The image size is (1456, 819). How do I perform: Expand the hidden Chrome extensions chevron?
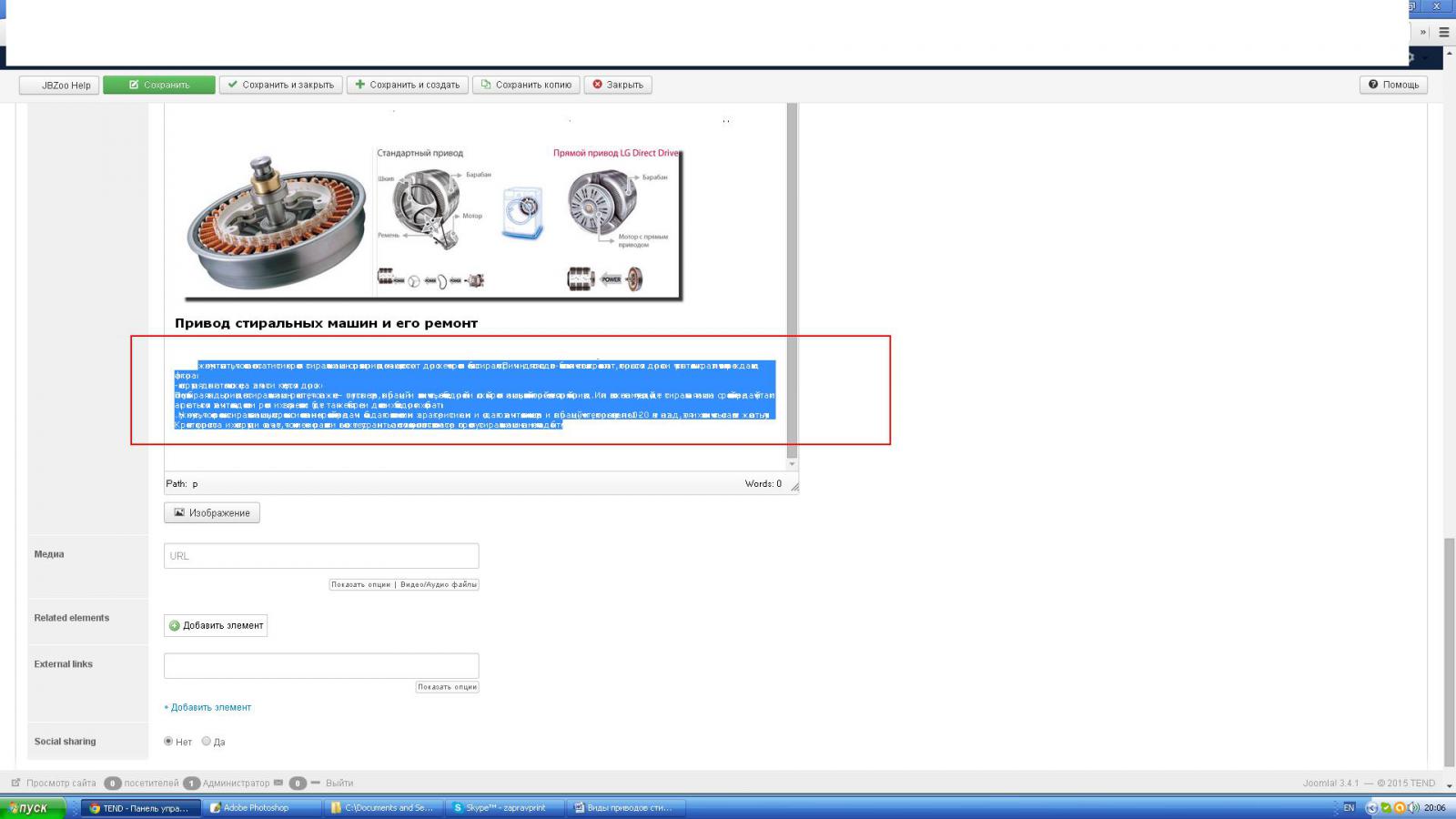(x=1423, y=32)
